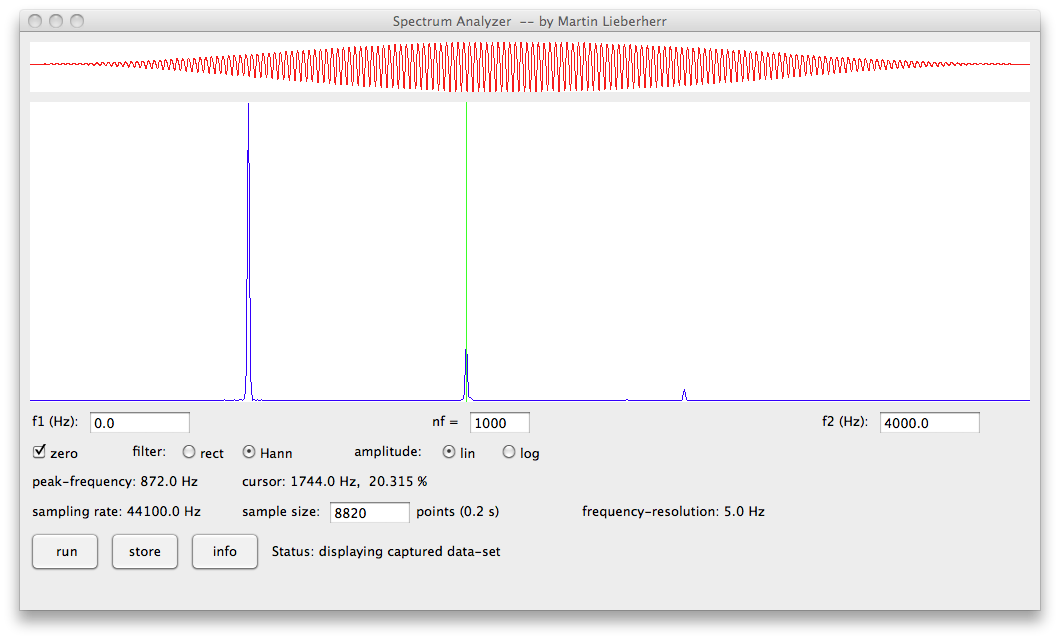Click the run button
This screenshot has height=640, width=1060.
[65, 551]
